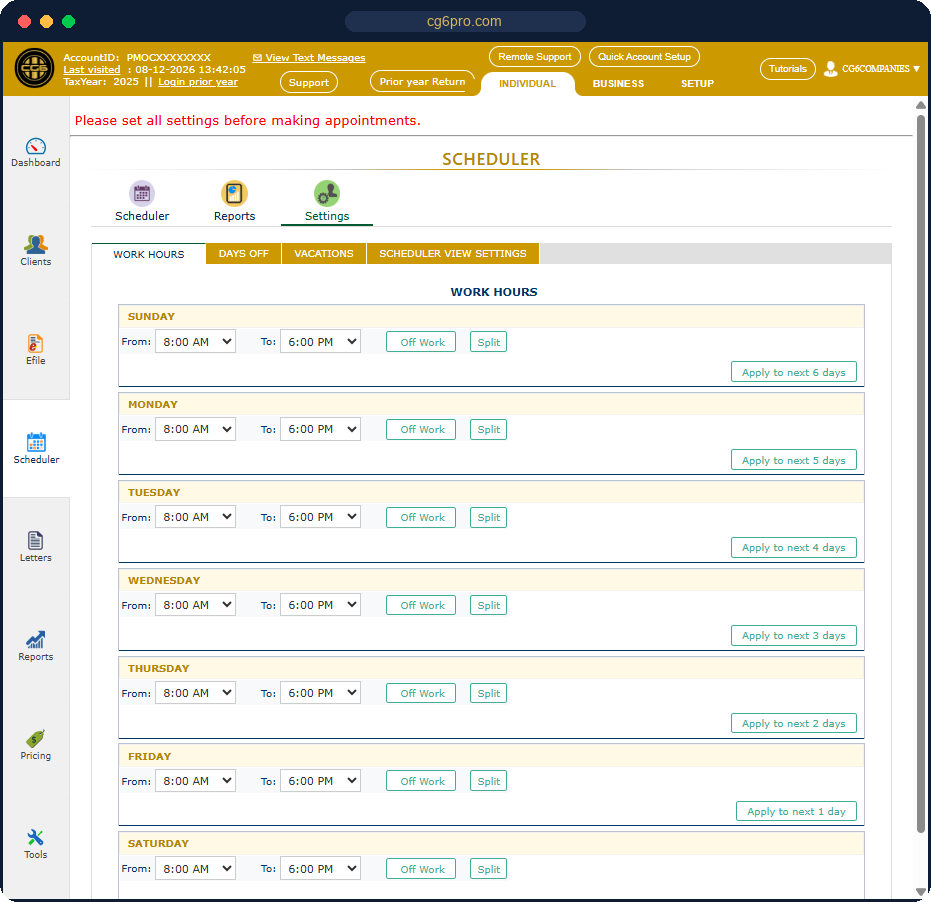Click Apply to next 5 days
This screenshot has height=902, width=931.
tap(794, 460)
